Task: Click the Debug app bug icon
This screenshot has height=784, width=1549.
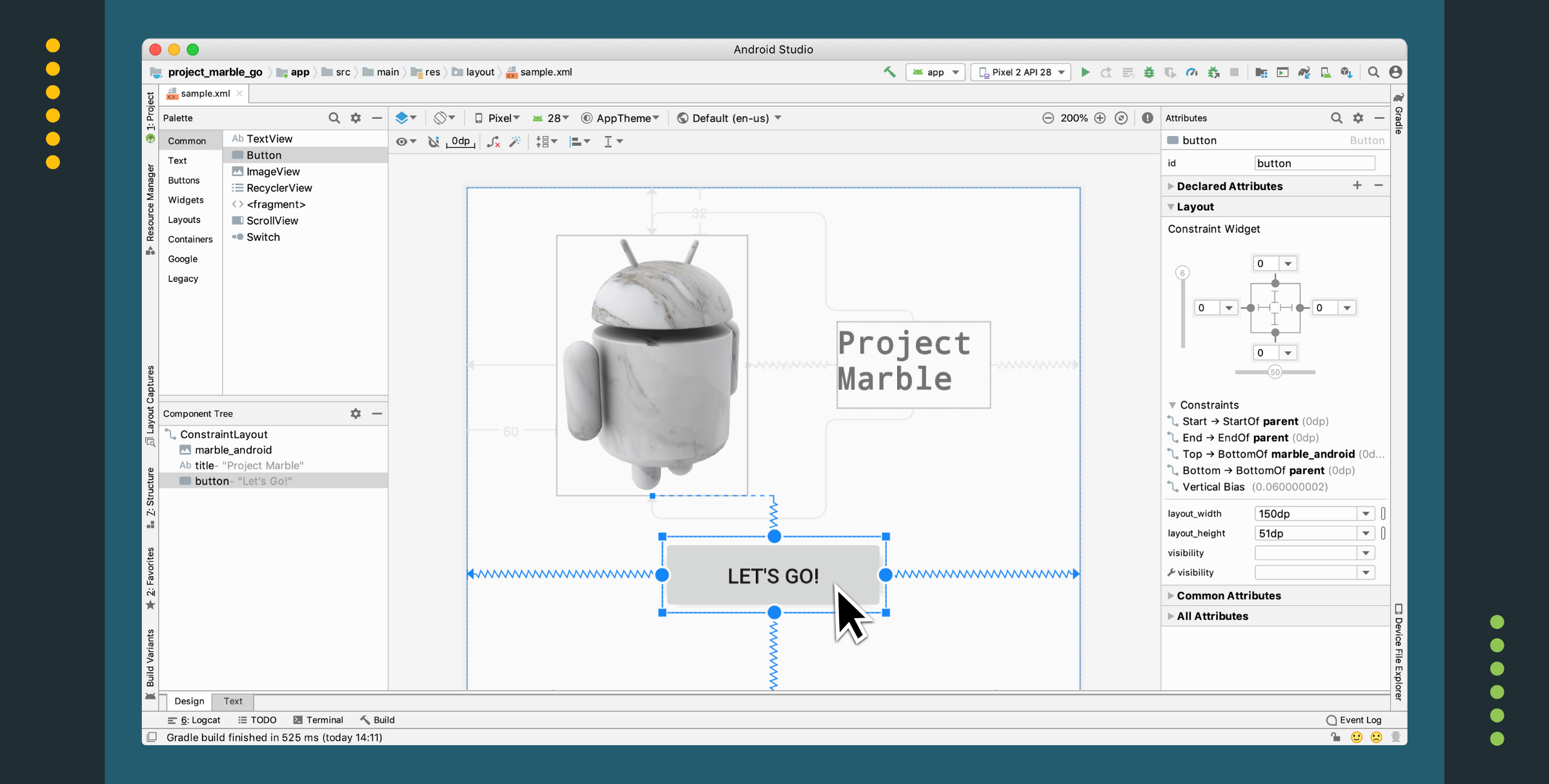Action: pyautogui.click(x=1149, y=72)
